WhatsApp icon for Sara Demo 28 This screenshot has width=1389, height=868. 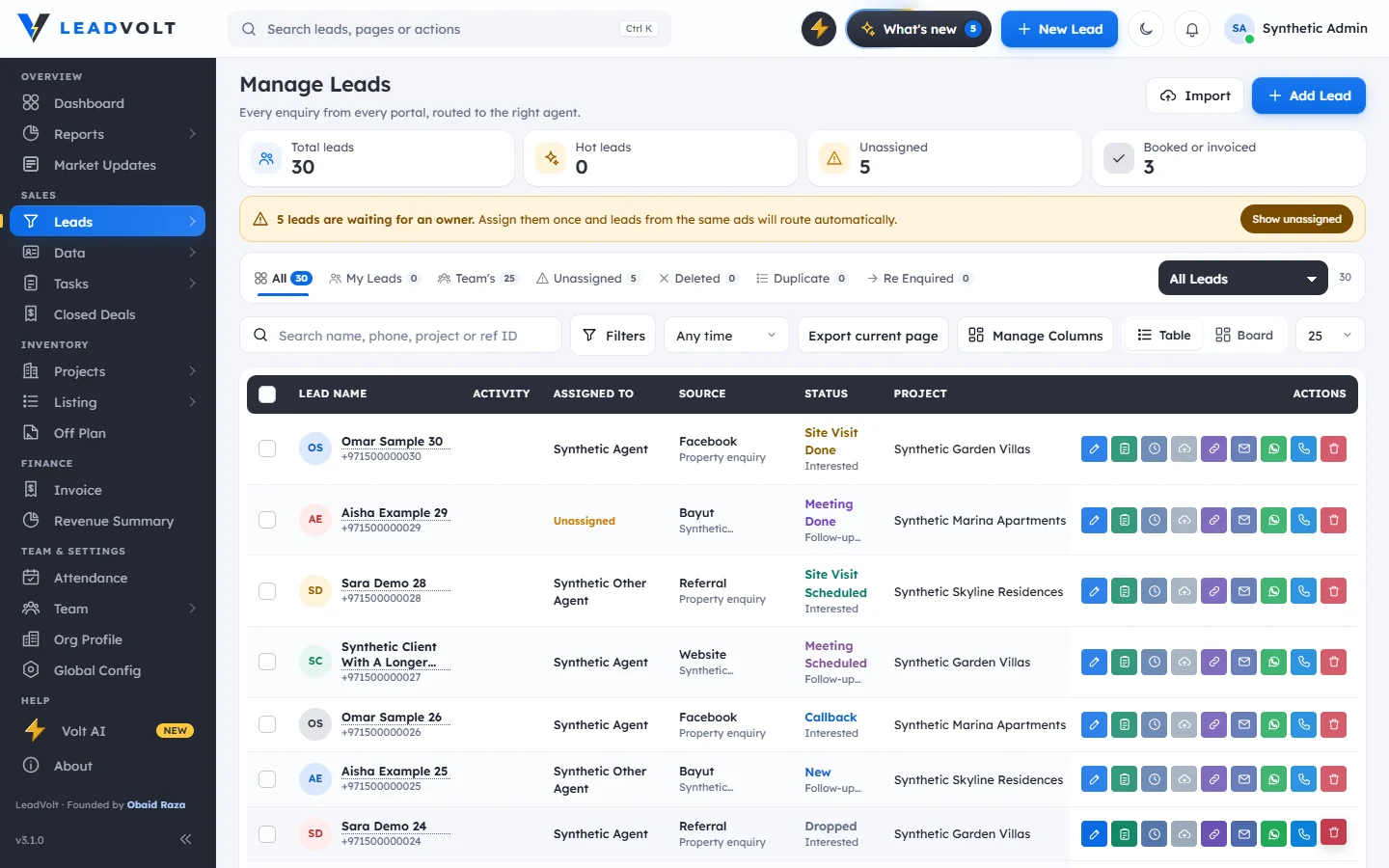(1273, 591)
